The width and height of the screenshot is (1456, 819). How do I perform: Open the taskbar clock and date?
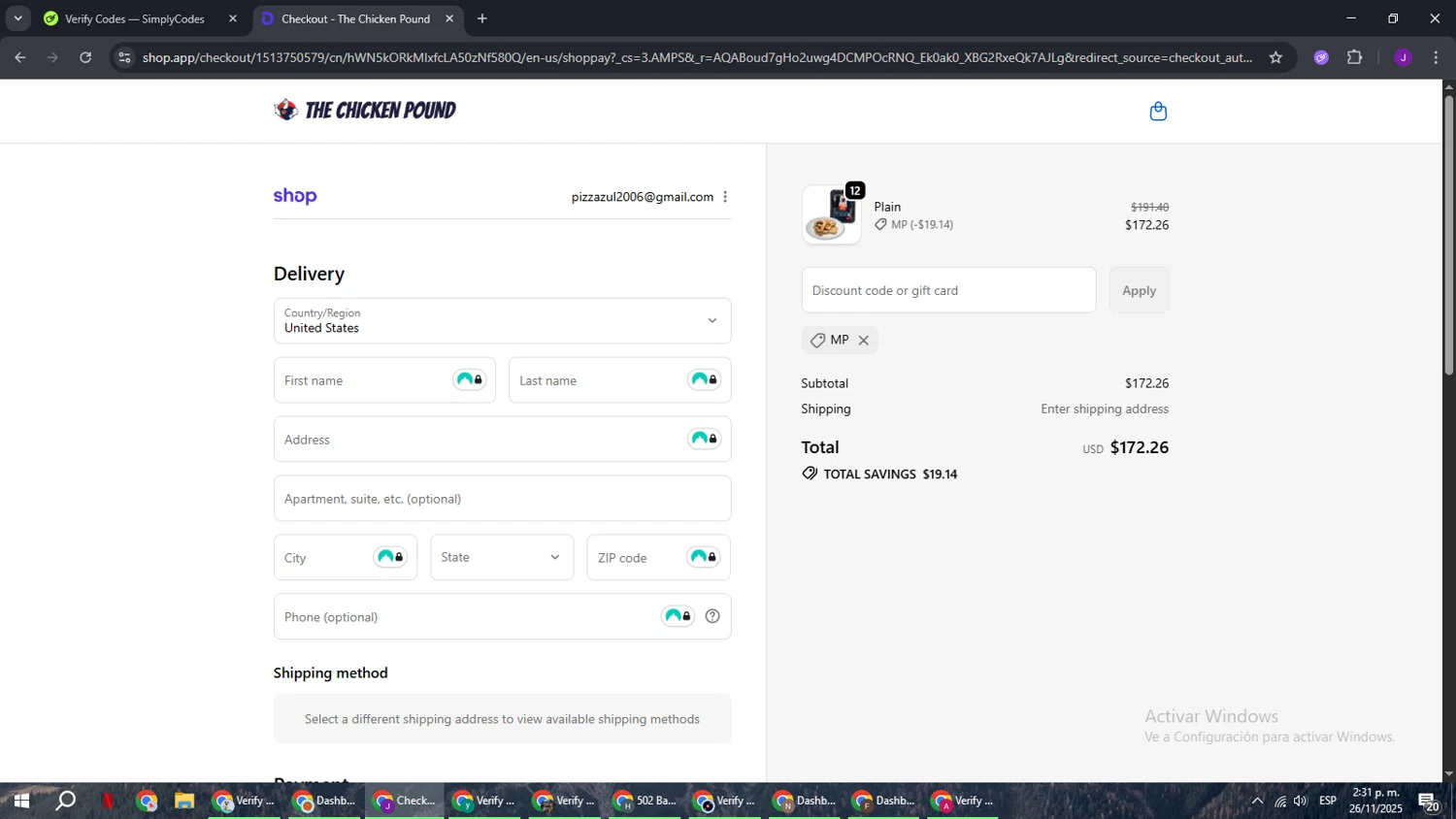pos(1375,801)
